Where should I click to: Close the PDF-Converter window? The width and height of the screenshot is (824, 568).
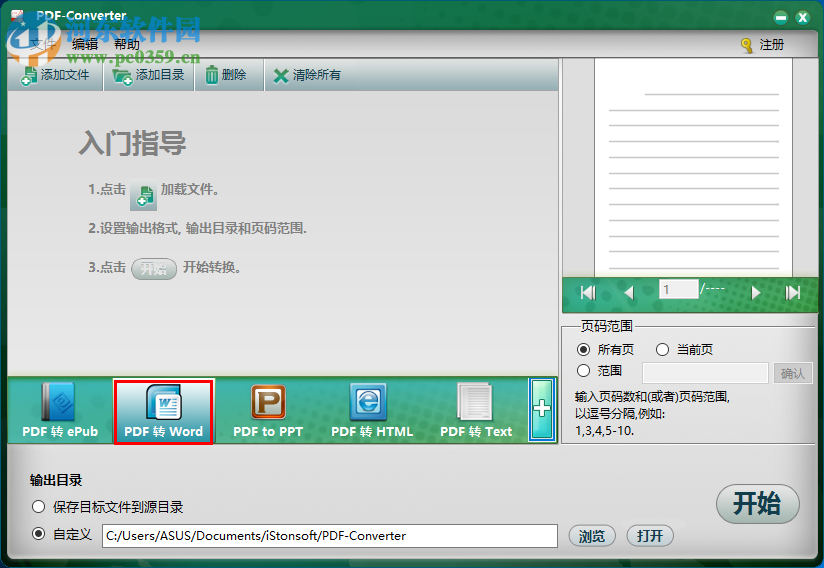click(802, 18)
